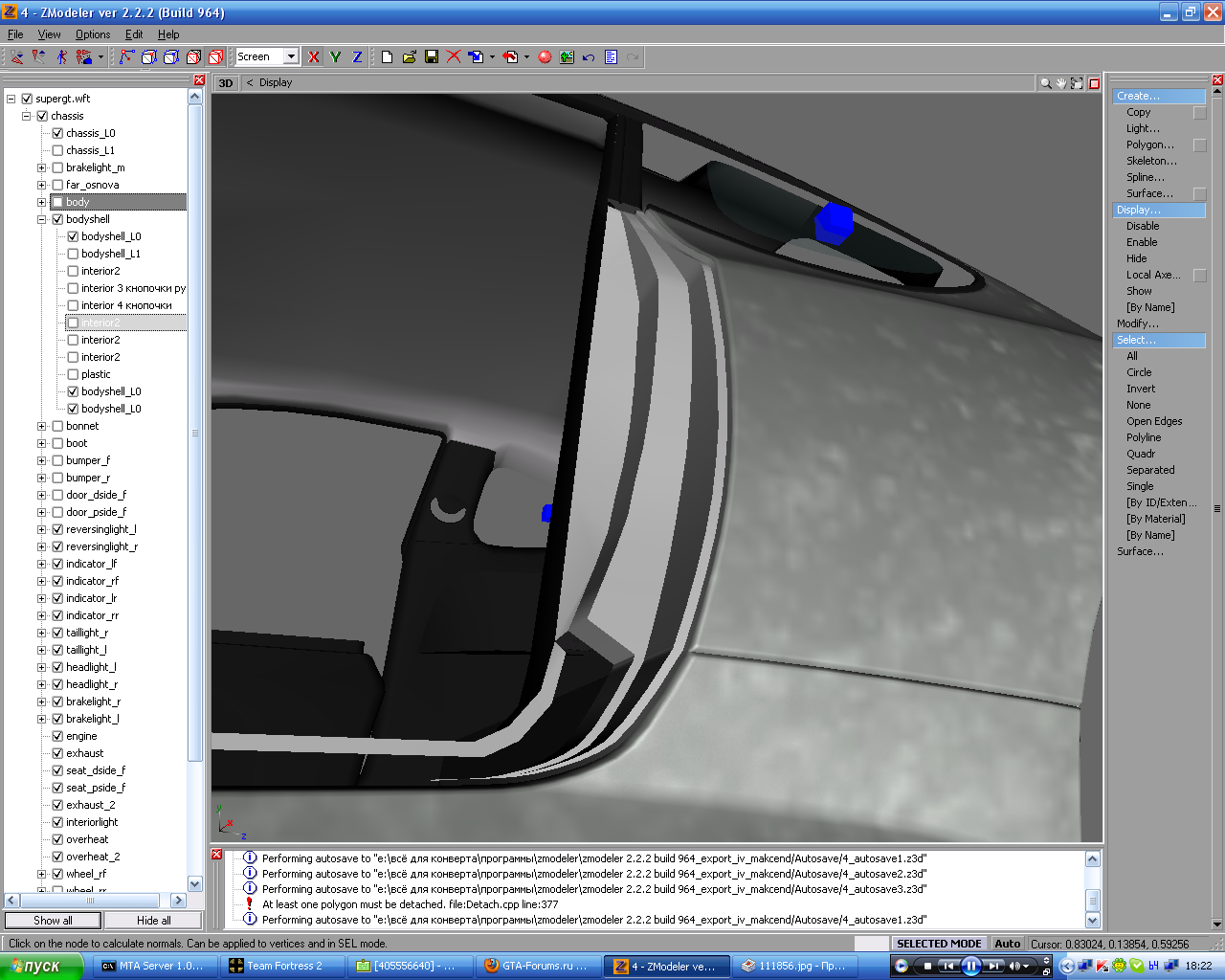This screenshot has height=980, width=1225.
Task: Click the Show all button
Action: (x=53, y=921)
